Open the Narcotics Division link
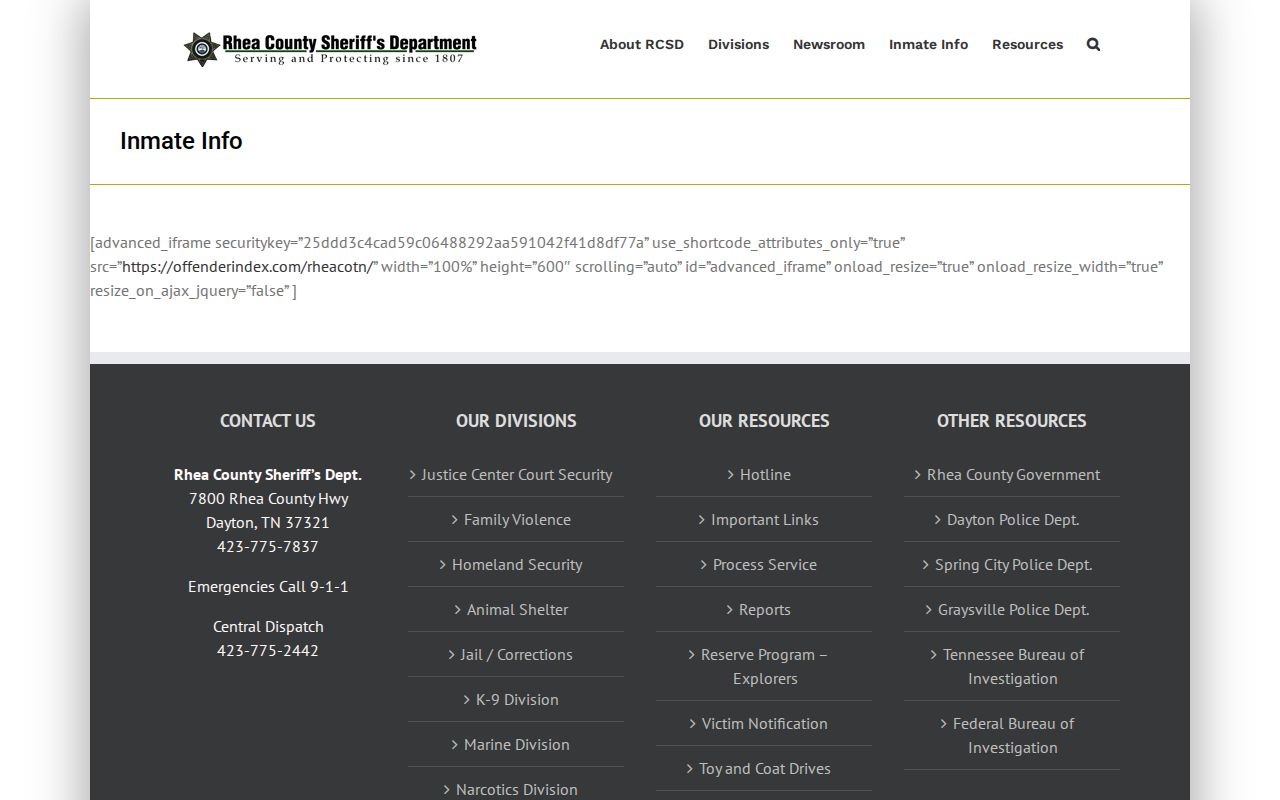The width and height of the screenshot is (1280, 800). click(517, 790)
